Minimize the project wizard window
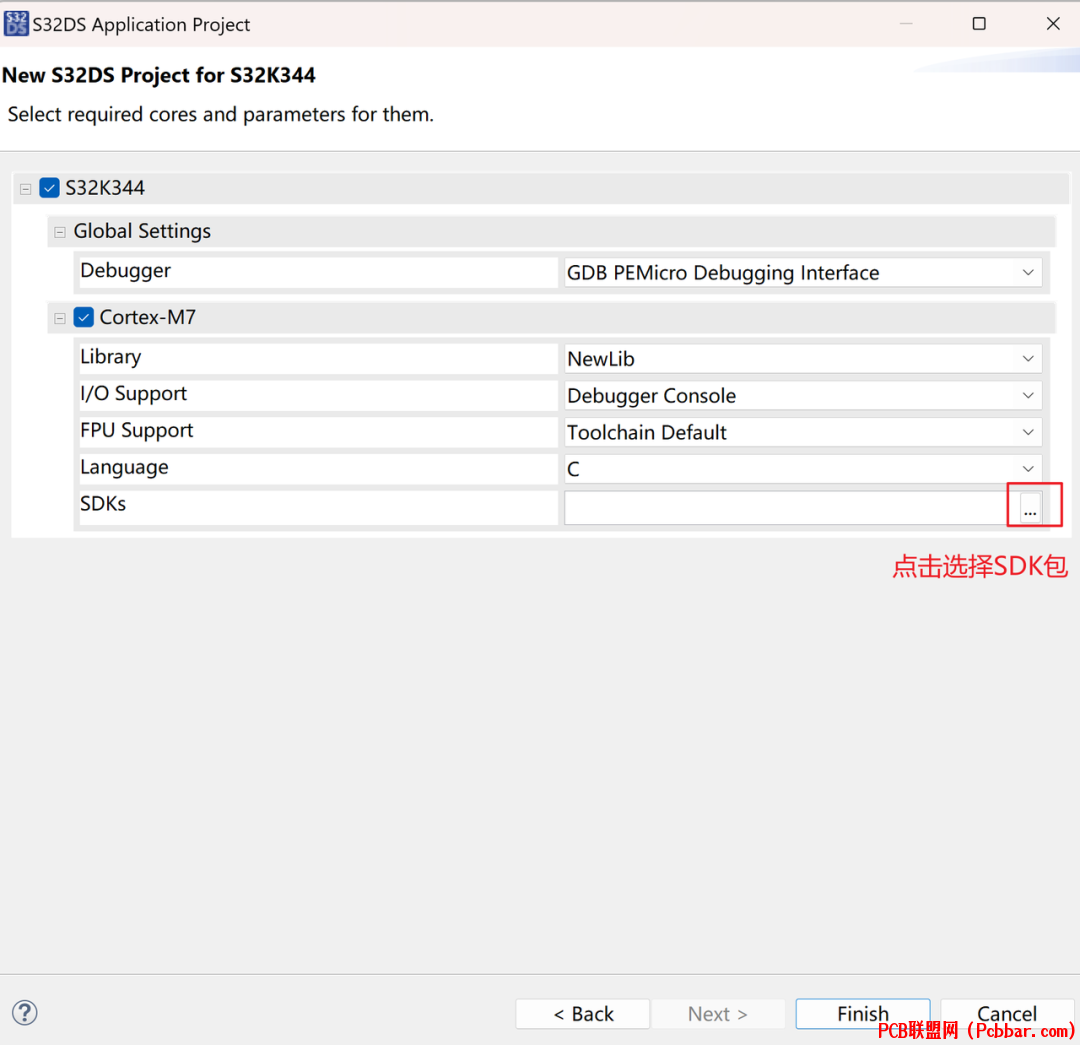This screenshot has width=1080, height=1045. point(906,23)
